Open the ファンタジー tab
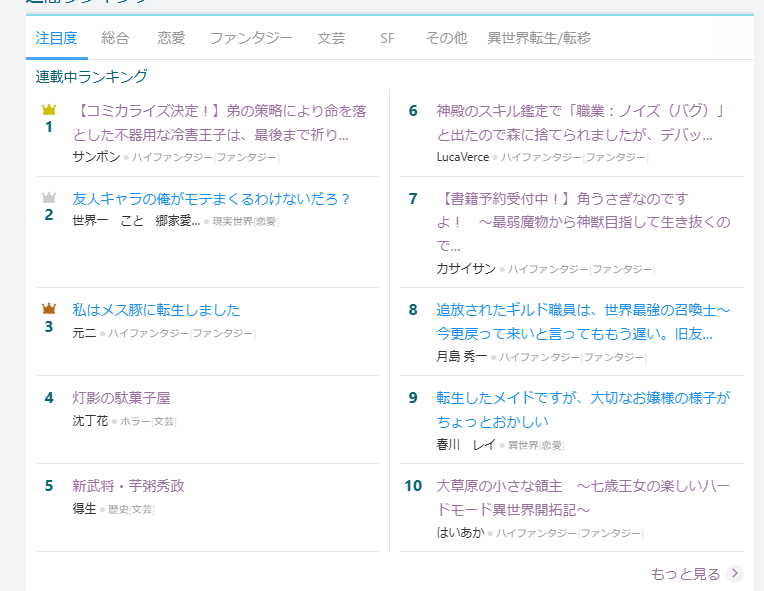764x591 pixels. pos(251,38)
